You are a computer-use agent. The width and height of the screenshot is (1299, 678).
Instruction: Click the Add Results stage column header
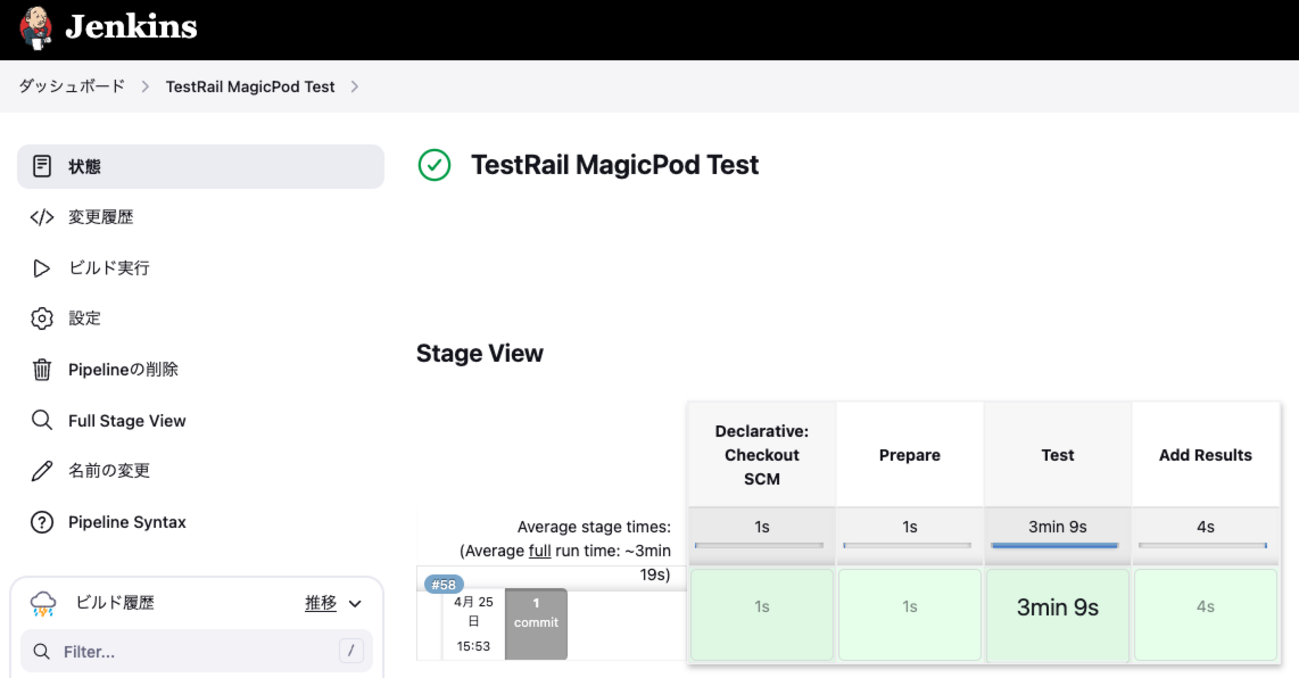[x=1206, y=455]
